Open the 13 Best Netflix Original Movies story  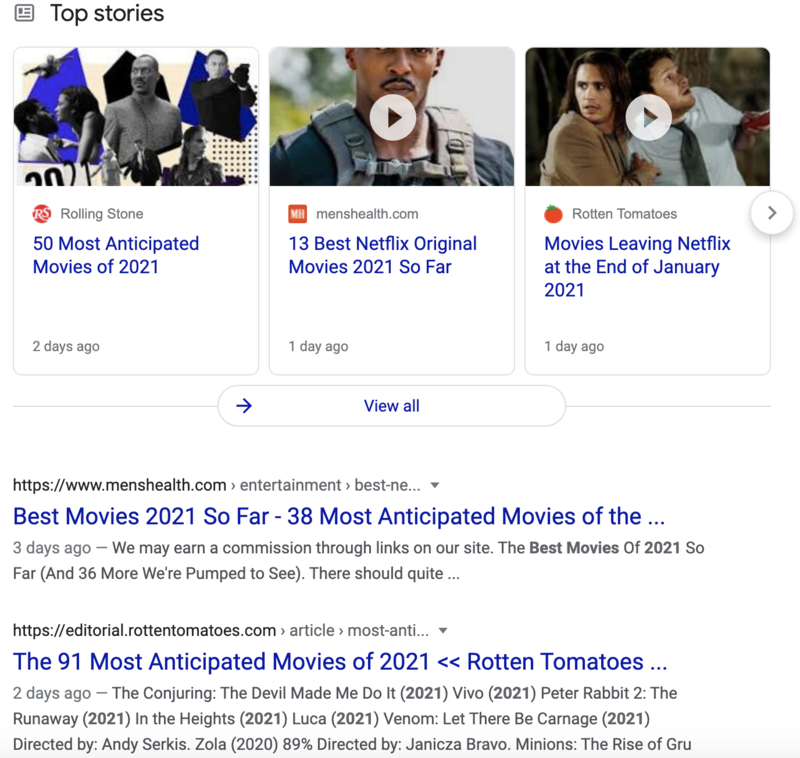[382, 255]
